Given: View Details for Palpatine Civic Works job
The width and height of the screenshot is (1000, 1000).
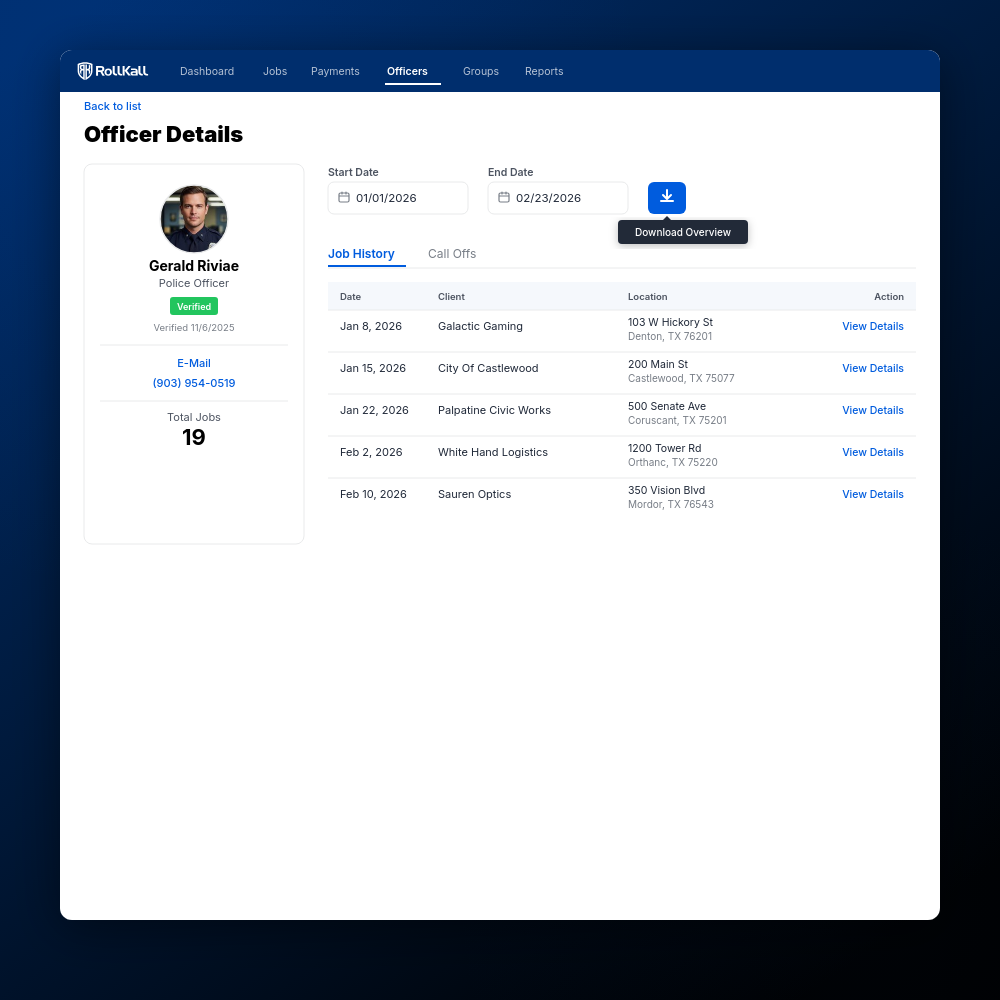Looking at the screenshot, I should point(872,410).
